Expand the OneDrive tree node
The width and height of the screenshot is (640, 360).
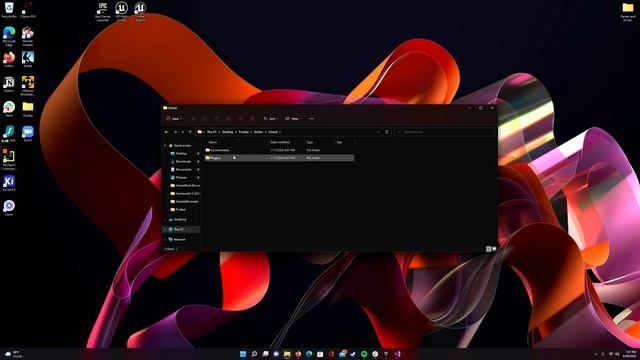[165, 220]
